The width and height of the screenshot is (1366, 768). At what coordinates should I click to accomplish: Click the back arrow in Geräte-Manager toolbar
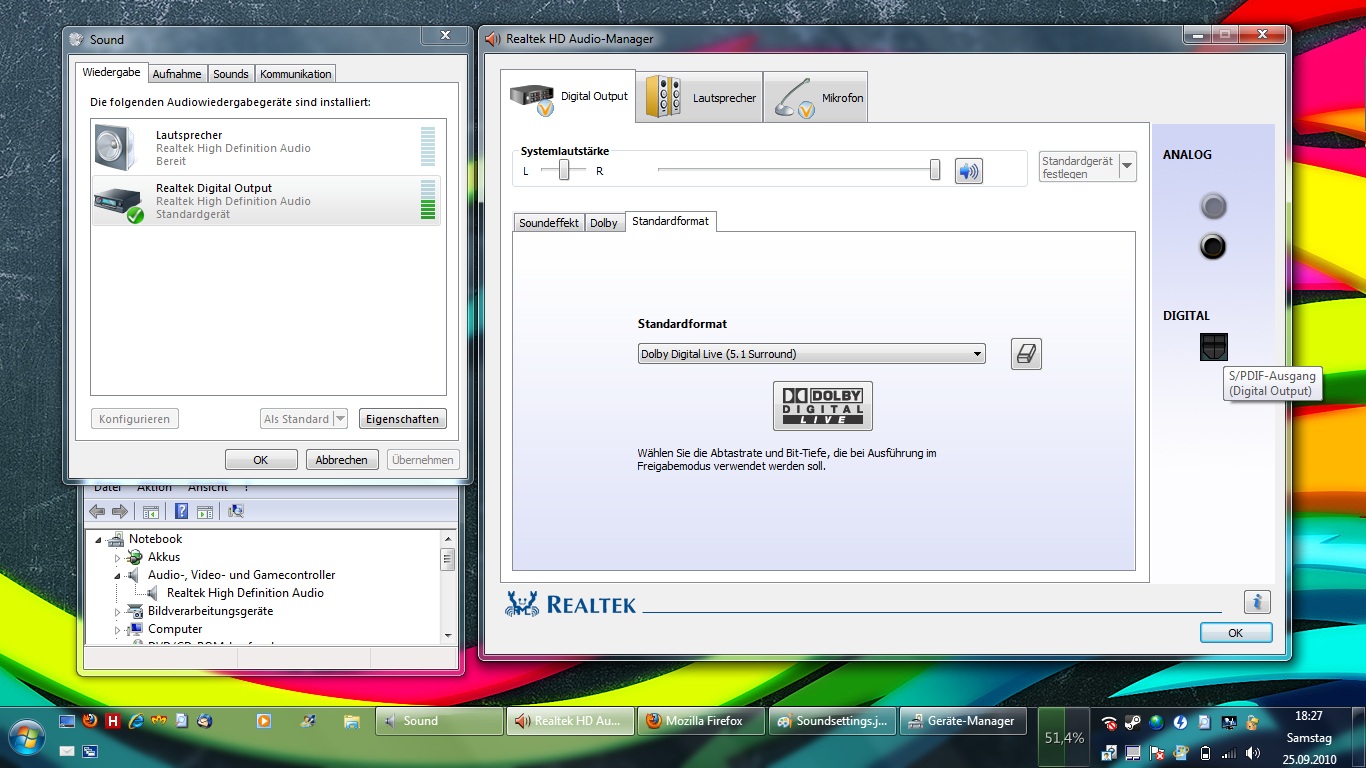tap(97, 511)
